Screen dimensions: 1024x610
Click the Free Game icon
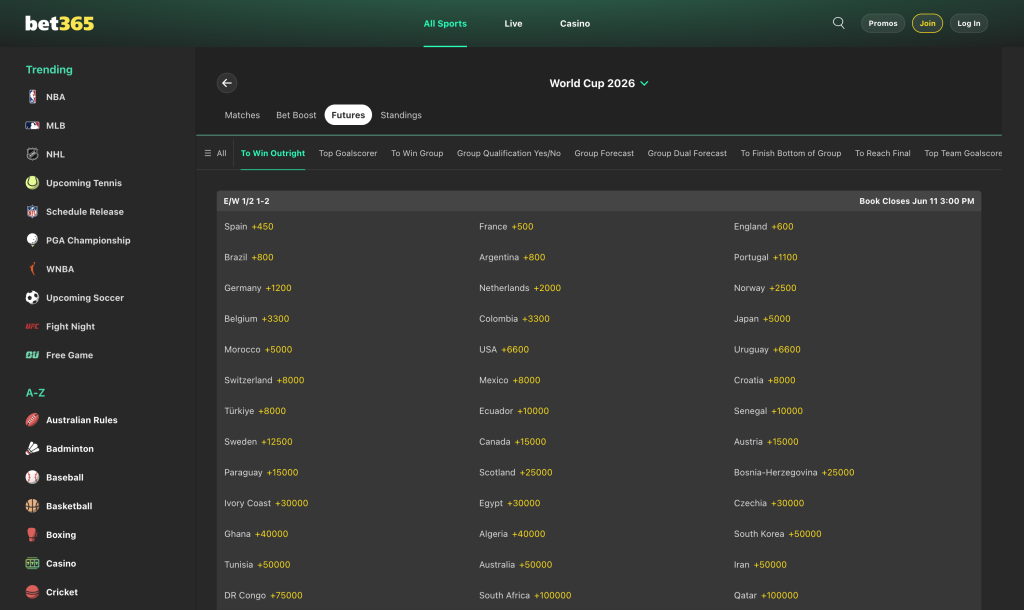click(32, 355)
